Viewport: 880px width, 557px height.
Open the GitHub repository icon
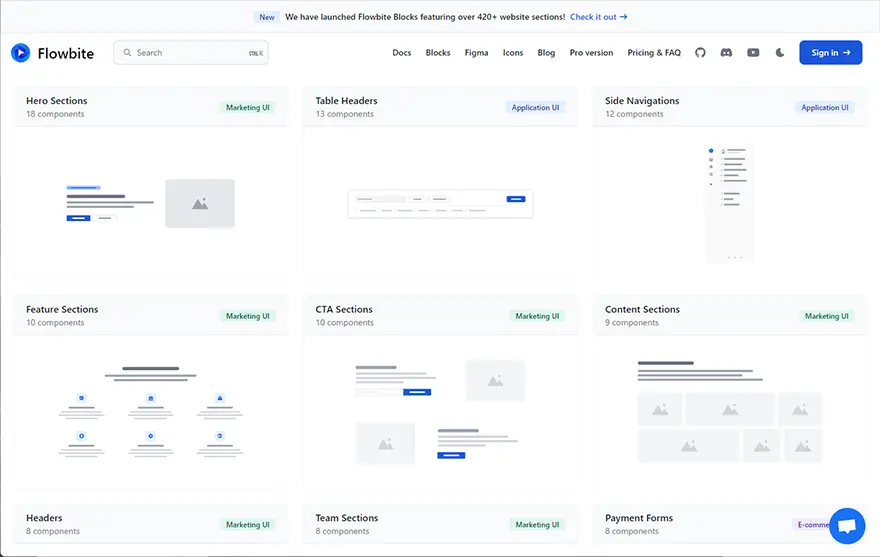click(x=700, y=53)
